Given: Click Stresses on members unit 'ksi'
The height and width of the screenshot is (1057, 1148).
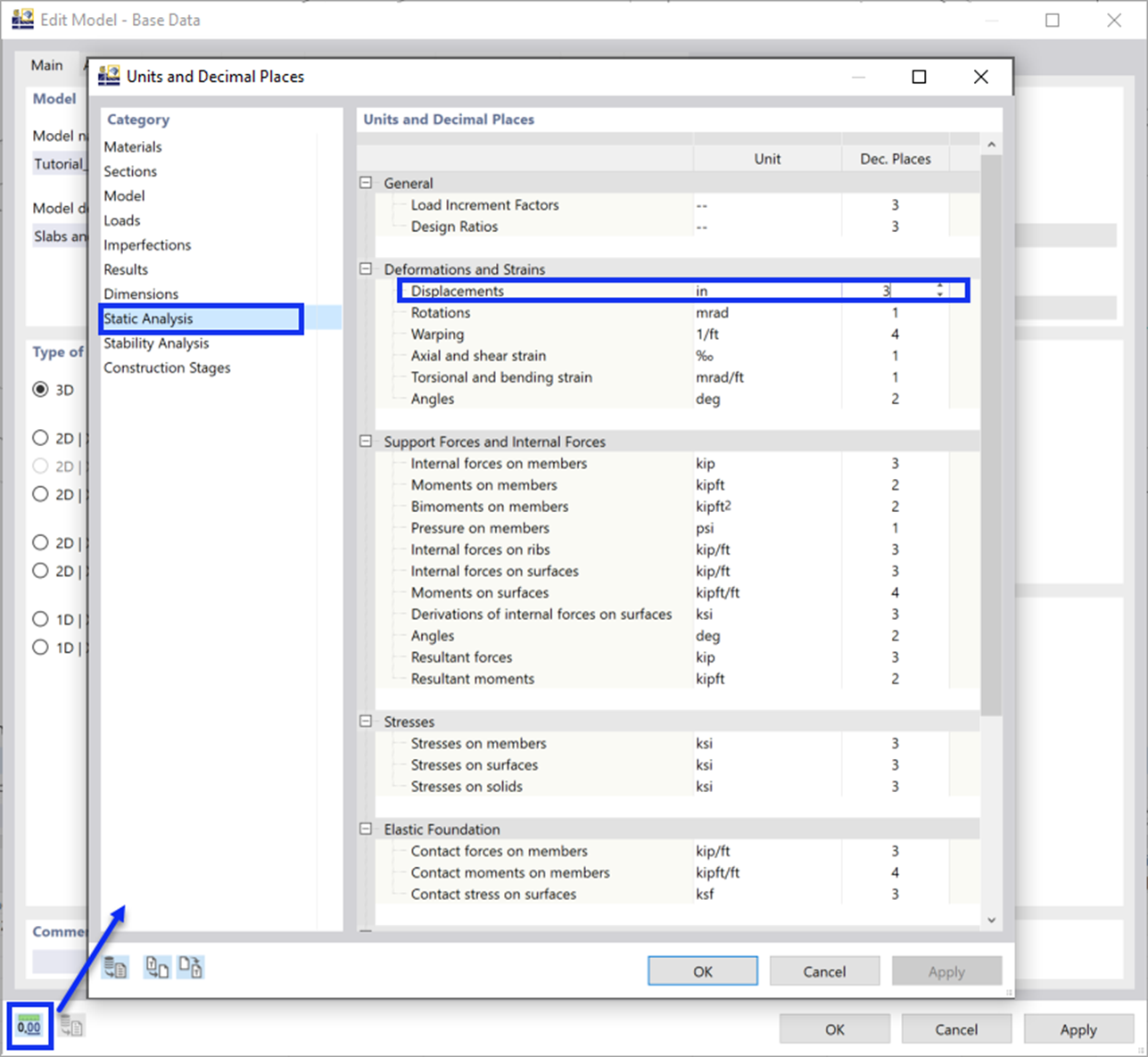Looking at the screenshot, I should (x=705, y=743).
